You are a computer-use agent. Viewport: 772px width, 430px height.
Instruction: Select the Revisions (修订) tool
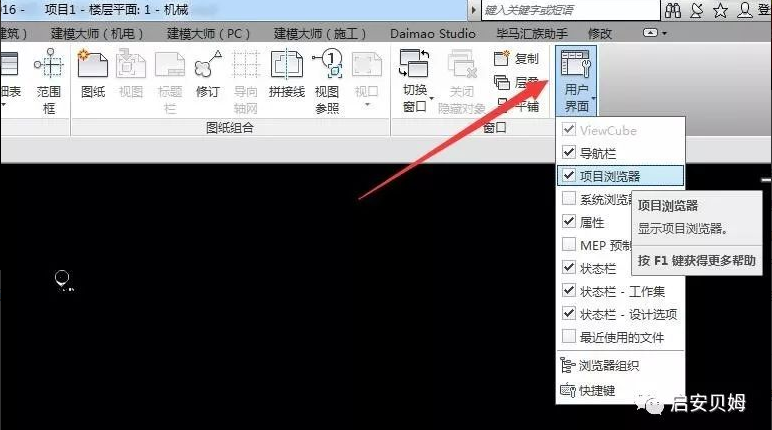click(x=208, y=74)
